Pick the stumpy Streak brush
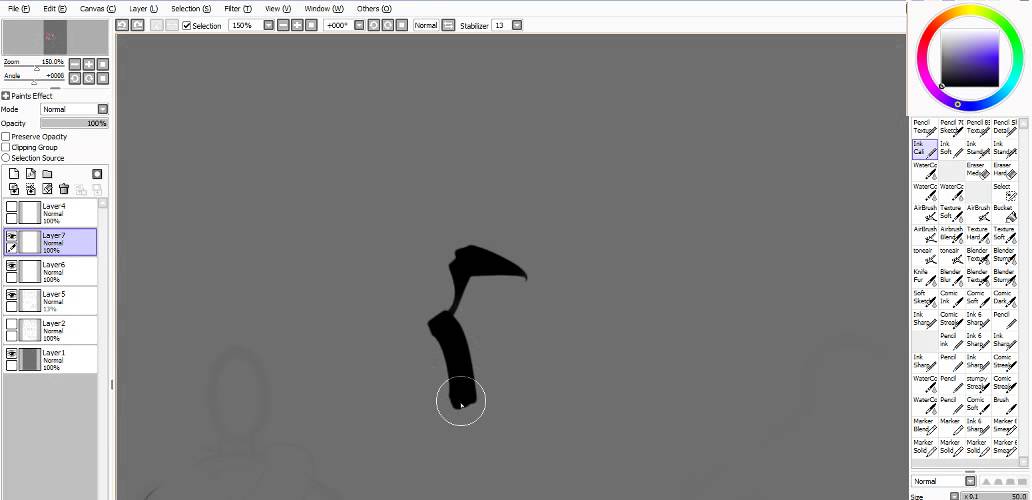The width and height of the screenshot is (1032, 500). 978,384
